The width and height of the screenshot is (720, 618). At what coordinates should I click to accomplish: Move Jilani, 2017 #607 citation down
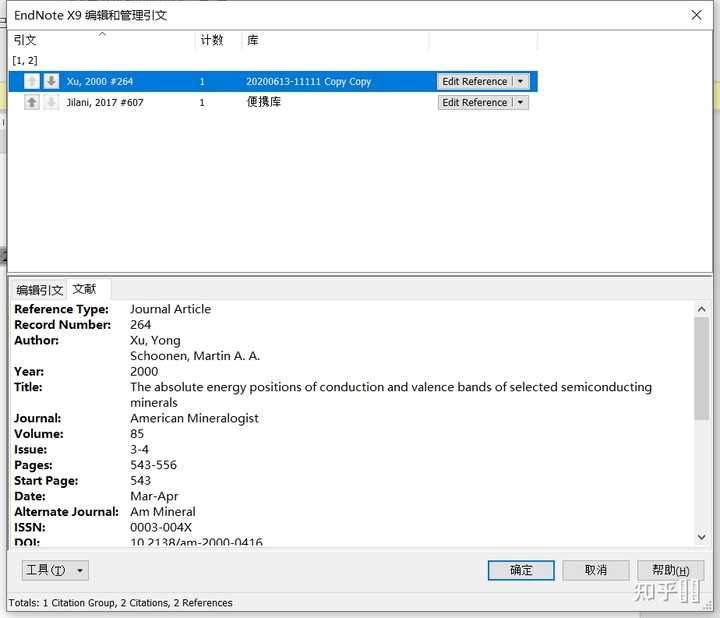[51, 102]
